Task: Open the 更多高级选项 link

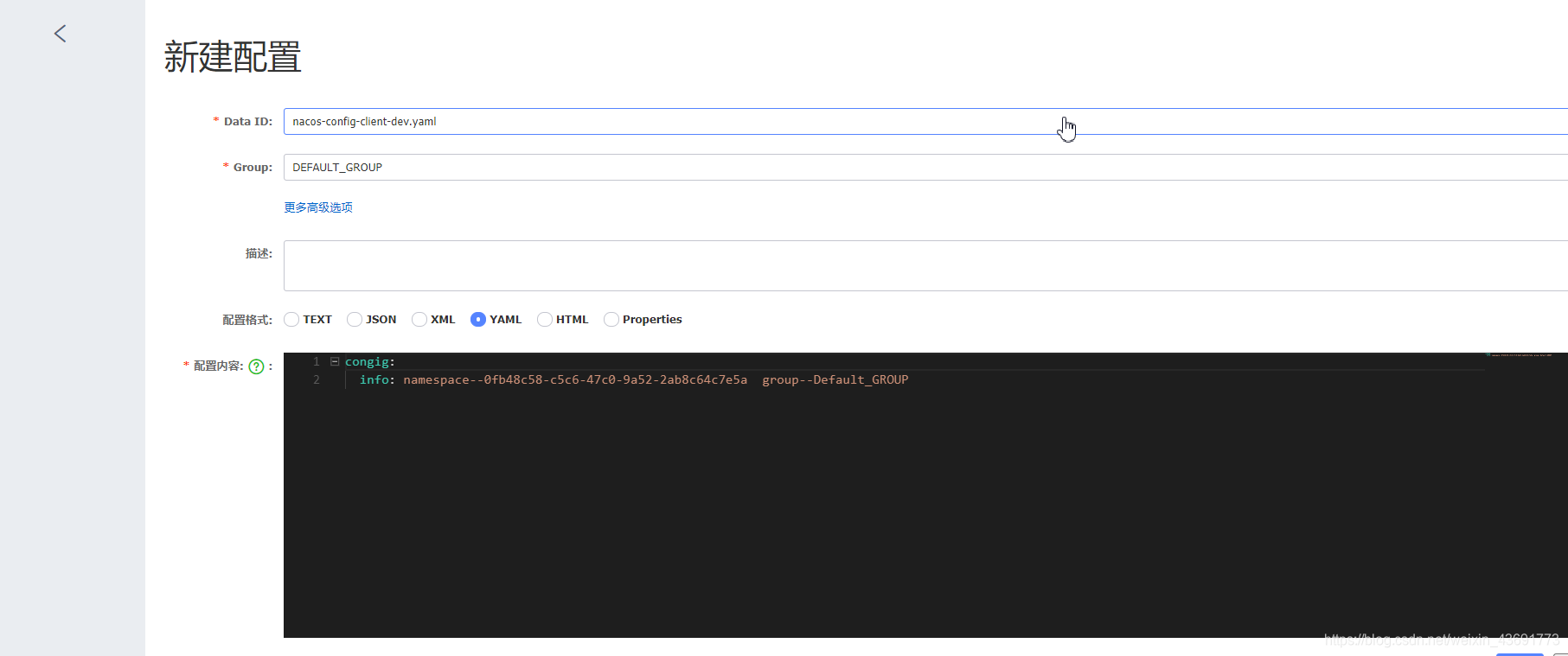Action: coord(318,207)
